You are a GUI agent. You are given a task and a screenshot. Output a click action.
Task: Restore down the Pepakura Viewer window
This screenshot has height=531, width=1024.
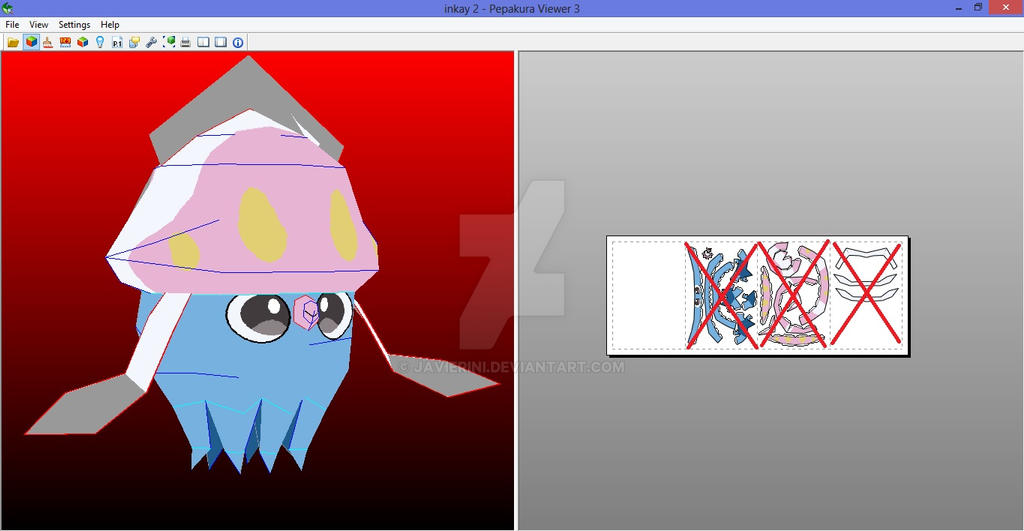[x=978, y=8]
